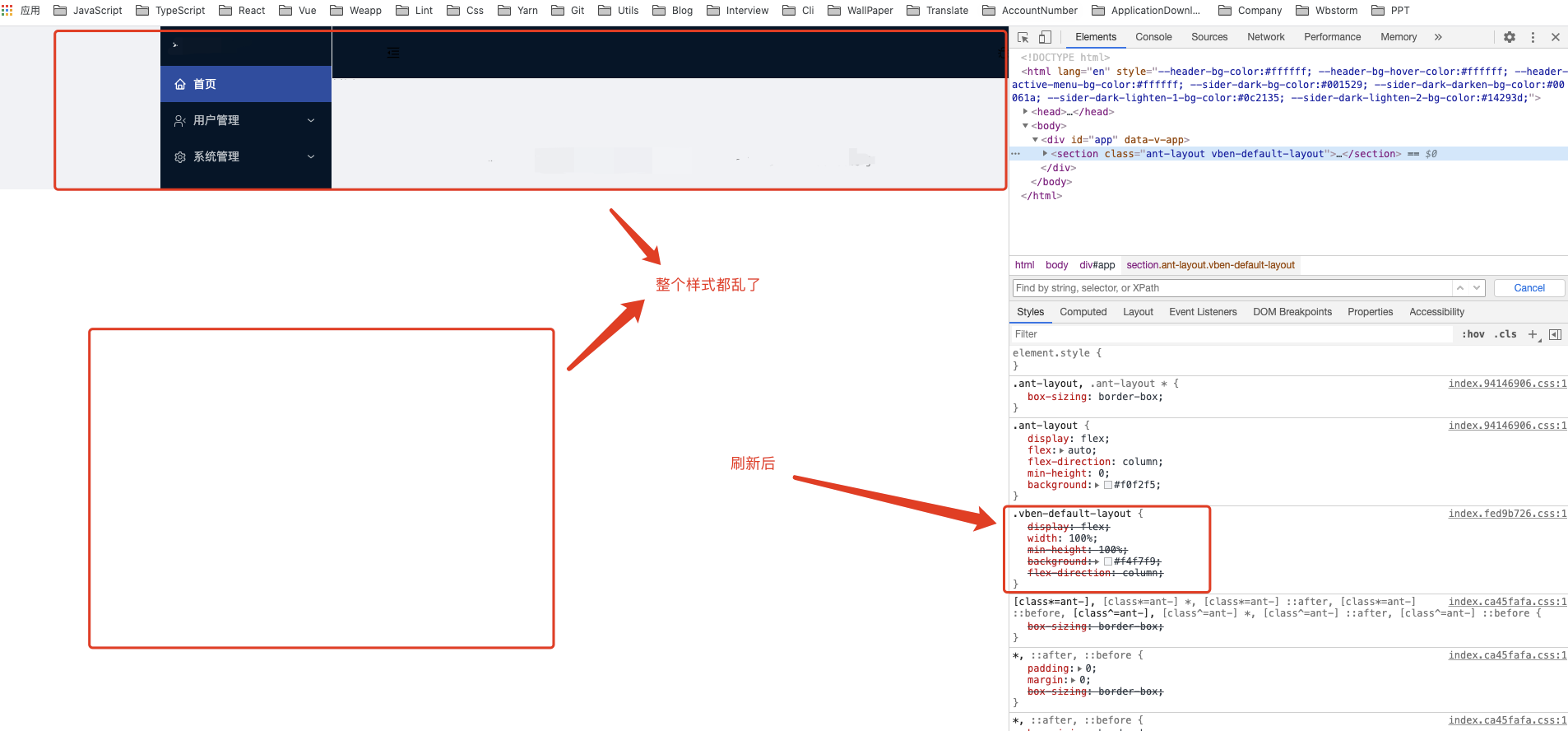Open the Computed styles tab
The image size is (1568, 731).
click(1083, 312)
